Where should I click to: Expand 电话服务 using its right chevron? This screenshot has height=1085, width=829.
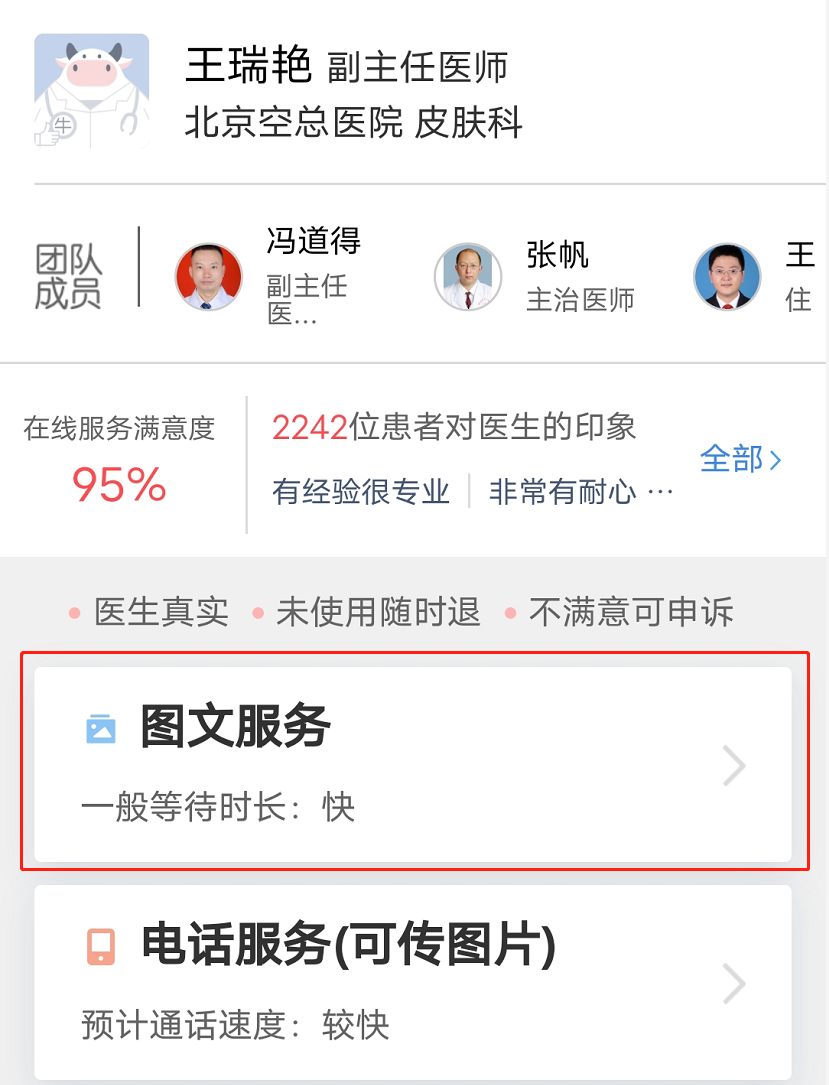click(734, 983)
